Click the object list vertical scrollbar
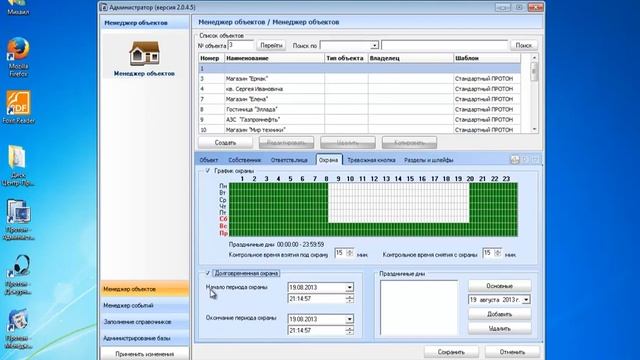Viewport: 640px width, 360px height. coord(534,94)
